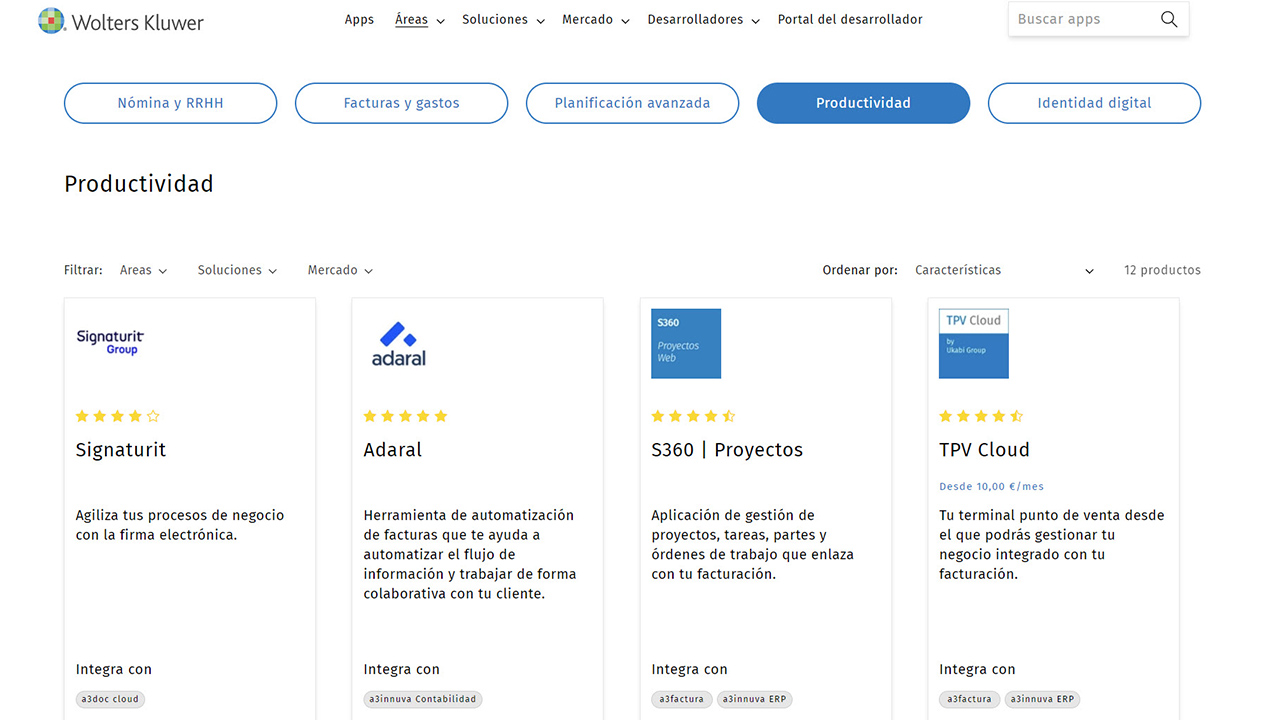The width and height of the screenshot is (1280, 720).
Task: Click the a3doc cloud tag
Action: pos(110,699)
